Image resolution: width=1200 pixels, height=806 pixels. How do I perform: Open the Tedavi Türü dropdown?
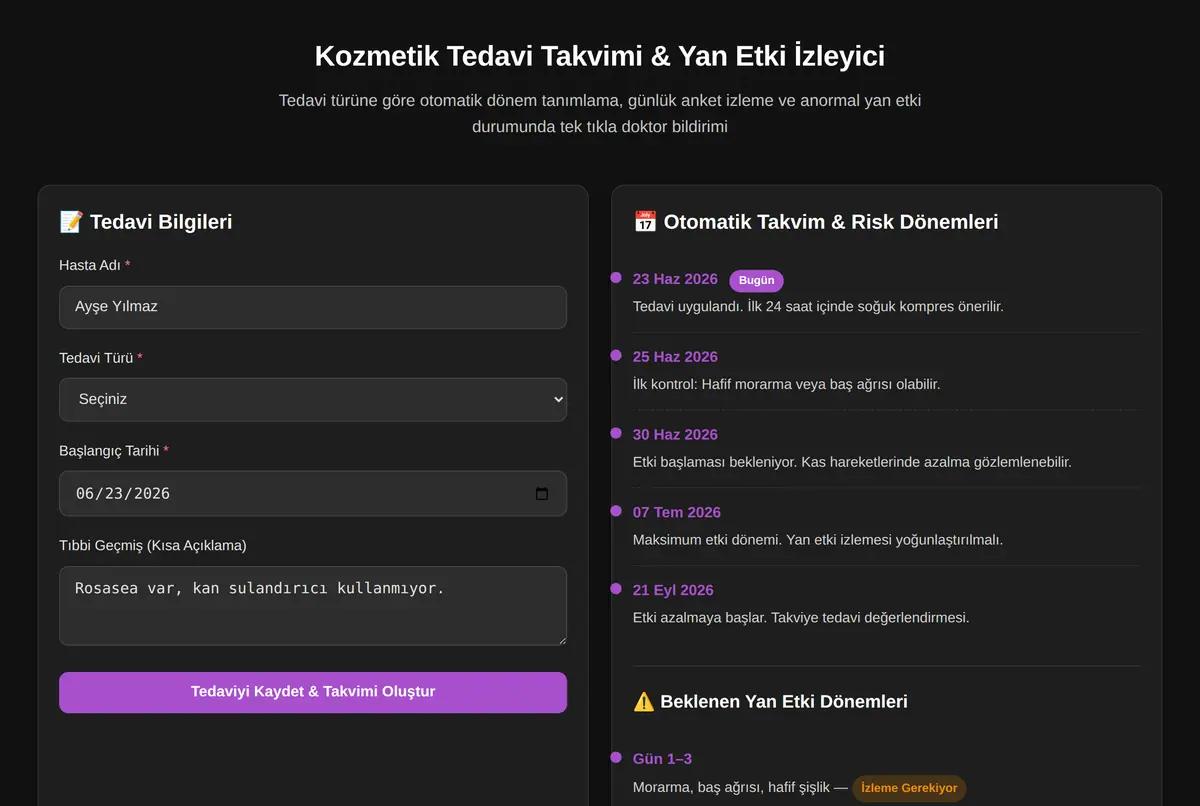(313, 399)
